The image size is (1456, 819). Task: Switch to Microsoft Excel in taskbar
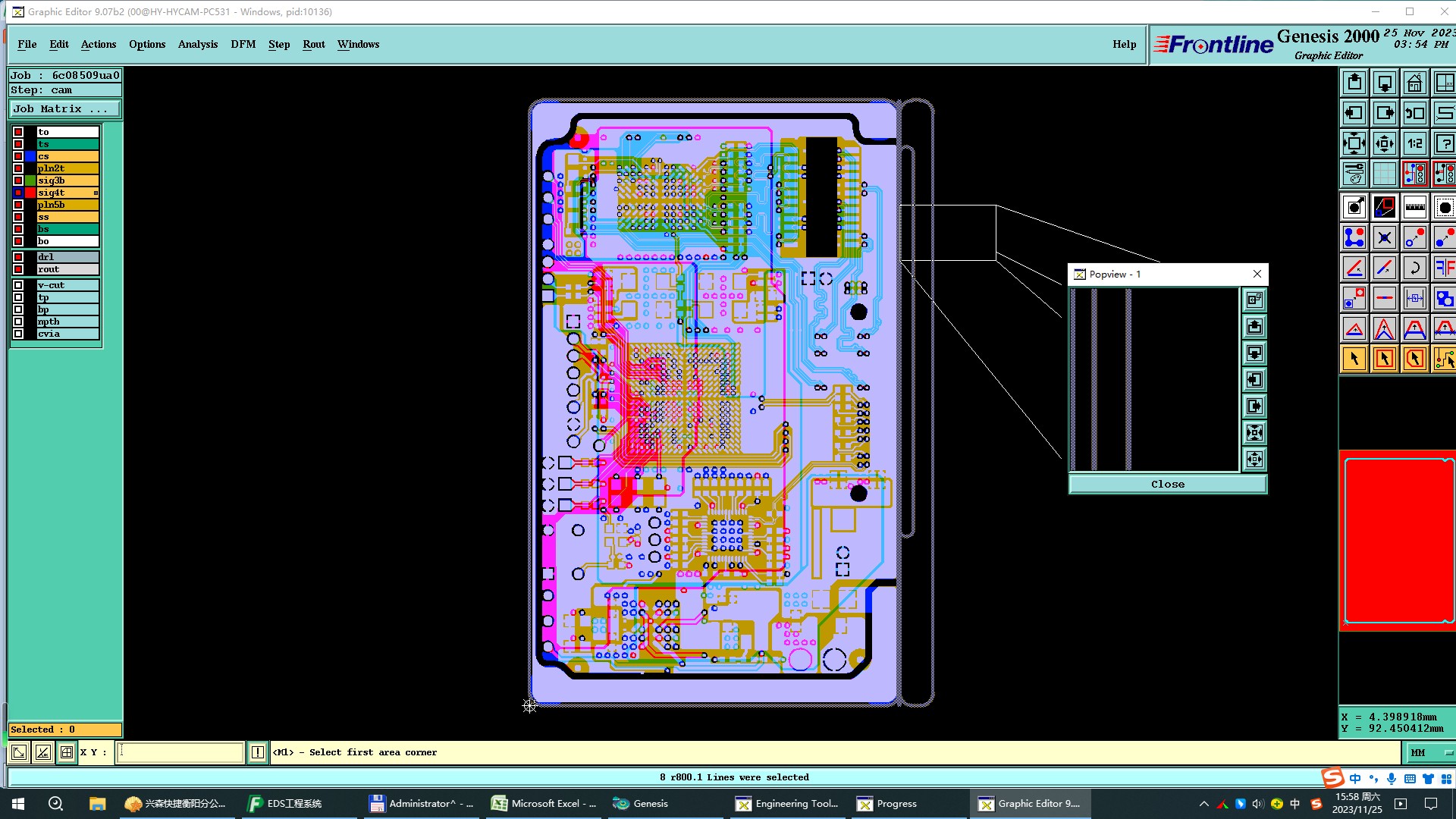(x=544, y=804)
